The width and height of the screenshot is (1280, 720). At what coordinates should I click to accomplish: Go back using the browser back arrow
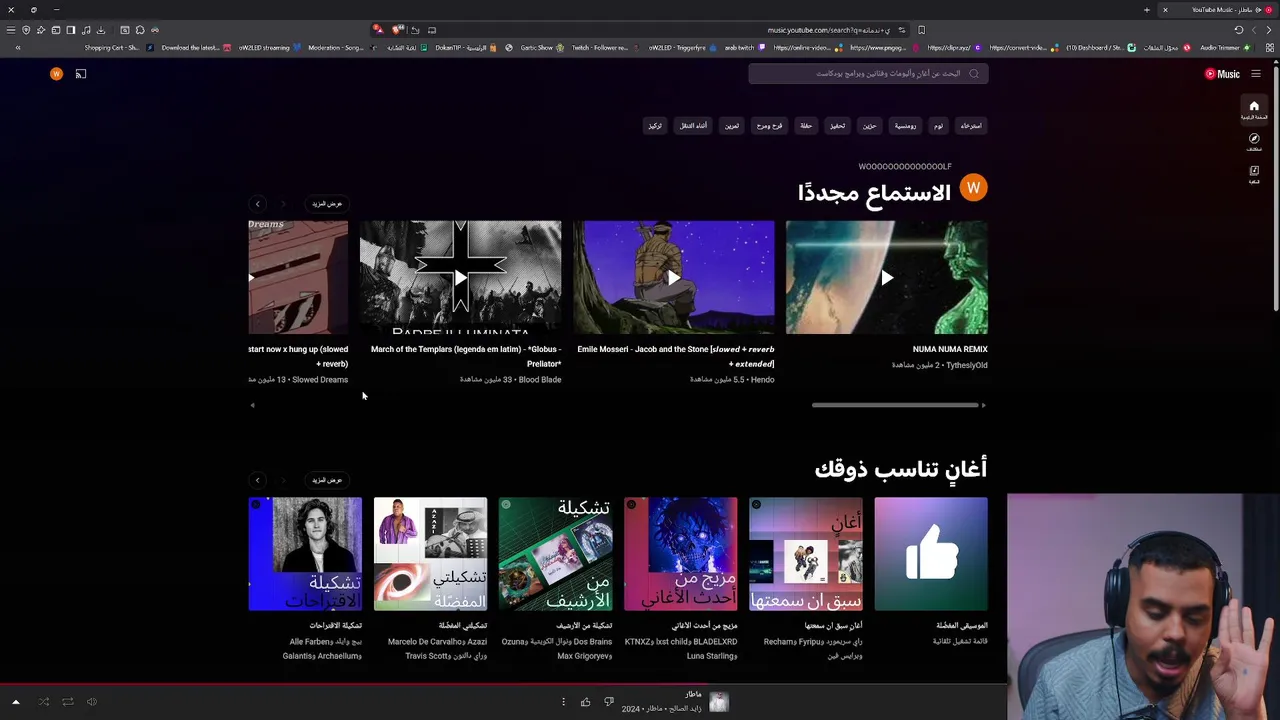[x=1270, y=30]
